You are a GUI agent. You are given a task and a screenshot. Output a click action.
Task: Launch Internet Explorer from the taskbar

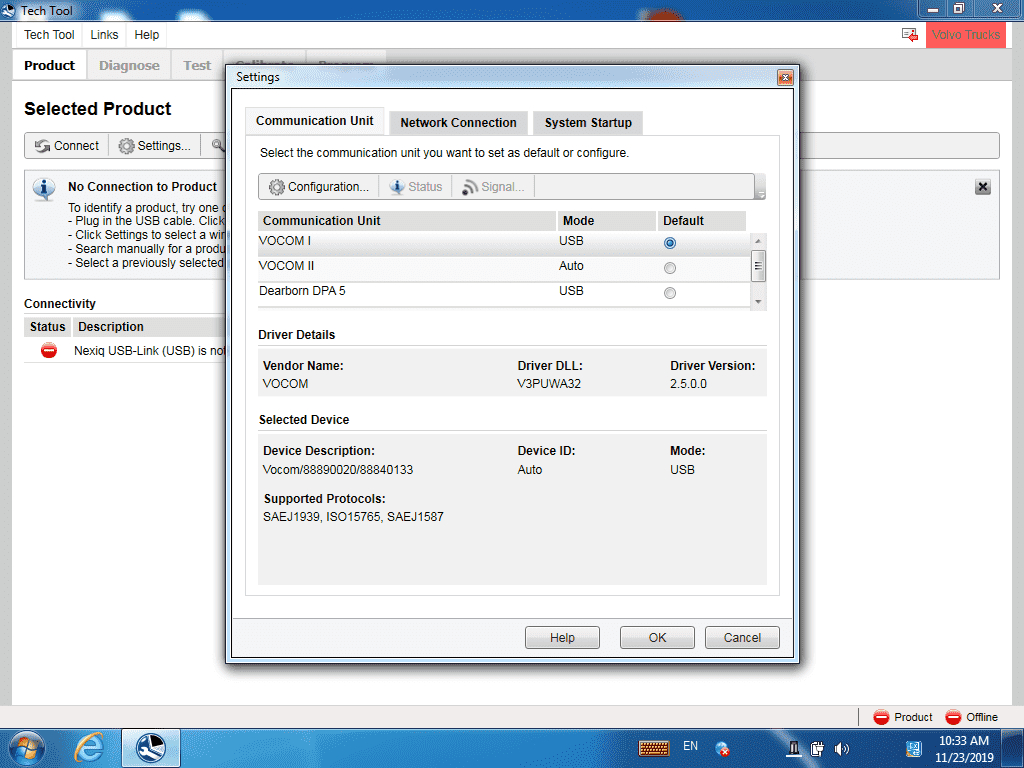point(89,748)
